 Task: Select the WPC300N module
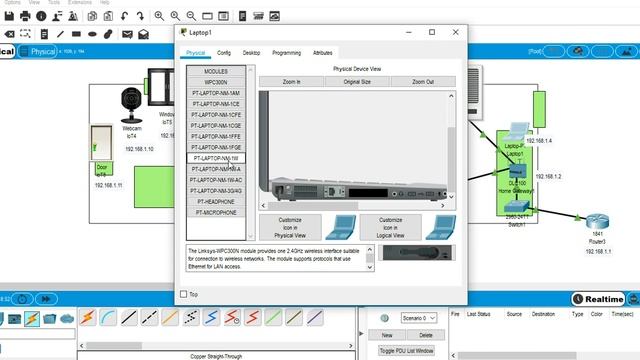(216, 82)
